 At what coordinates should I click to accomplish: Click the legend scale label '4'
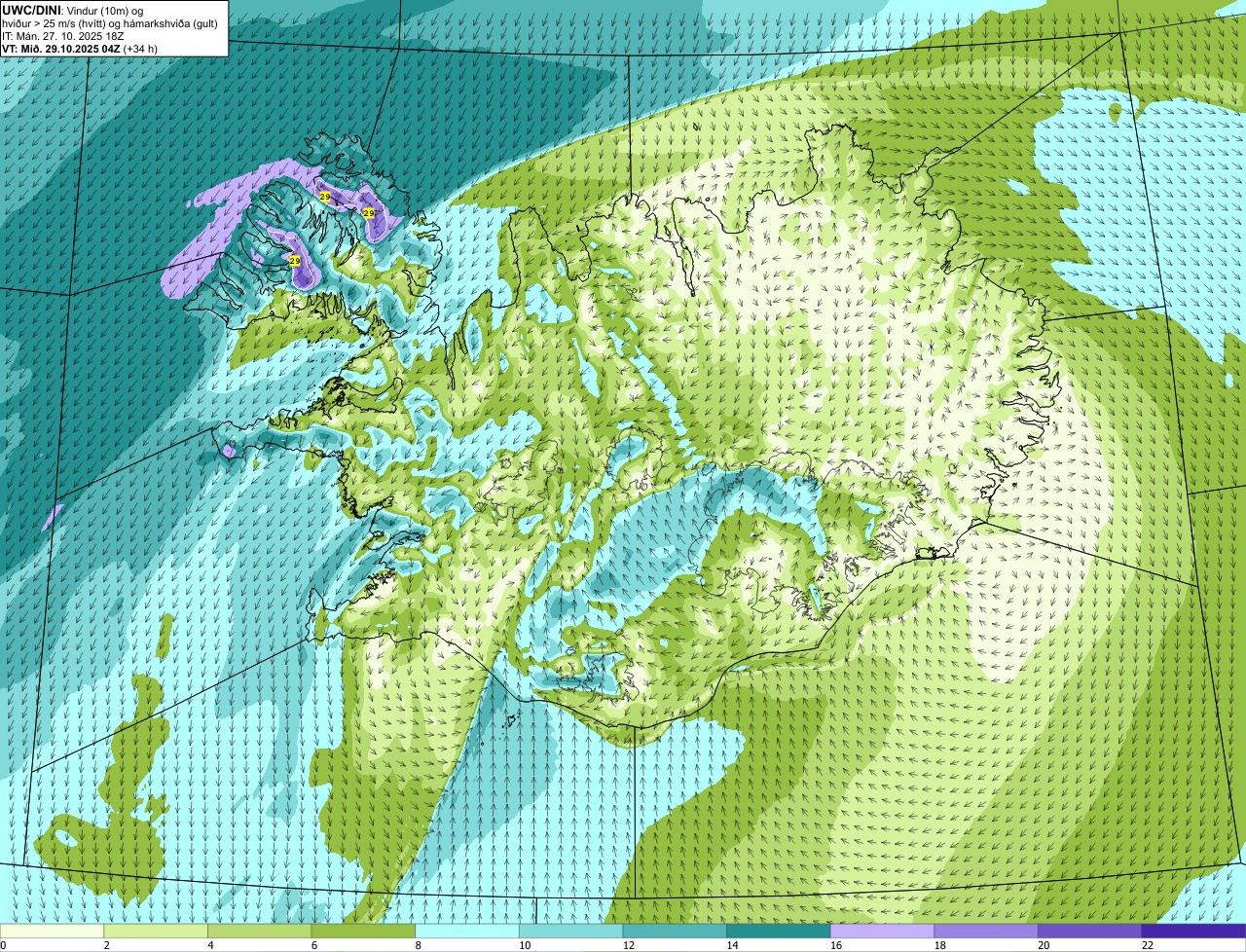tap(210, 945)
